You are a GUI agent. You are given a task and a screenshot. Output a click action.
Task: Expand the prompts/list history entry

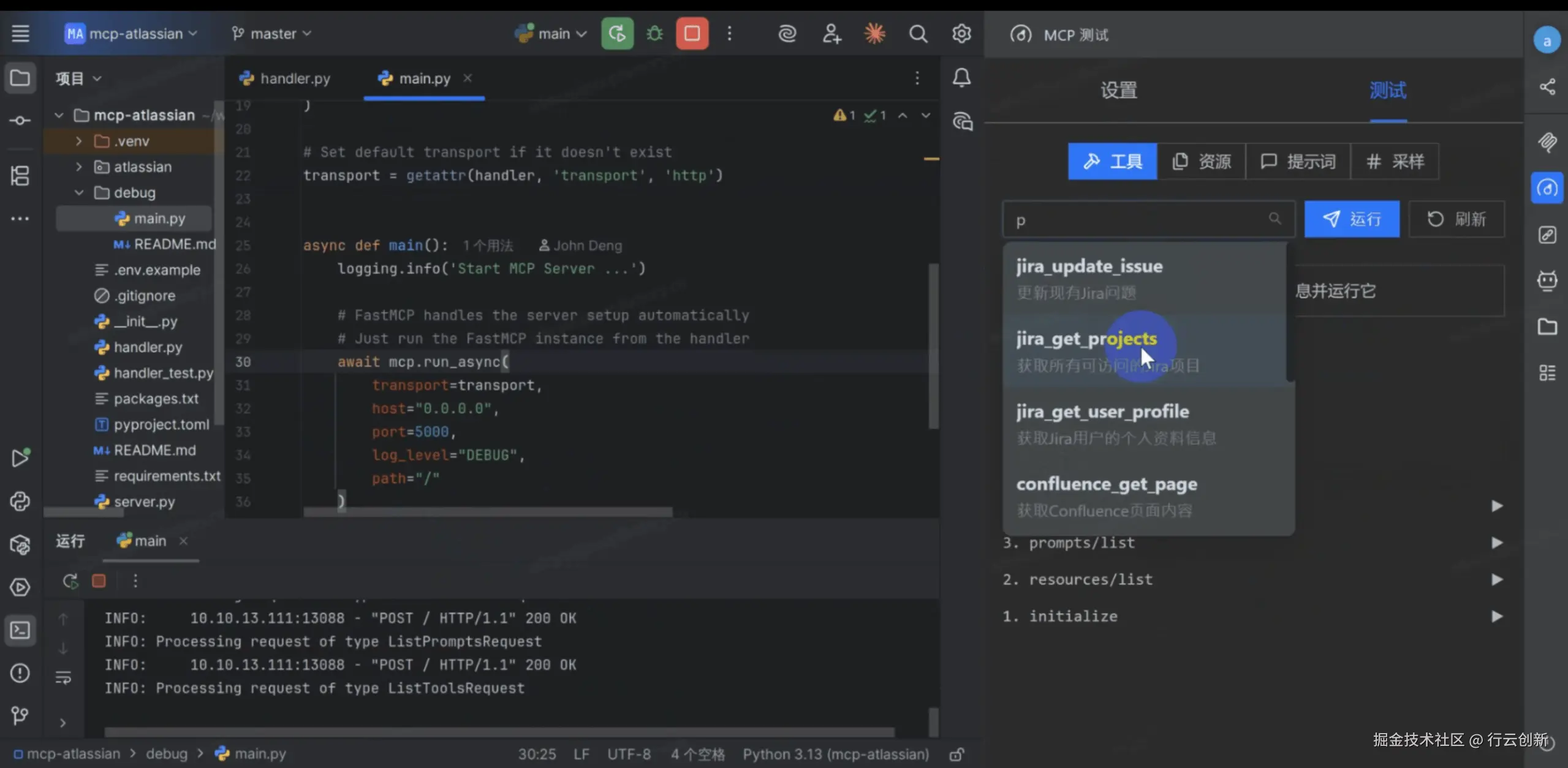[x=1496, y=543]
